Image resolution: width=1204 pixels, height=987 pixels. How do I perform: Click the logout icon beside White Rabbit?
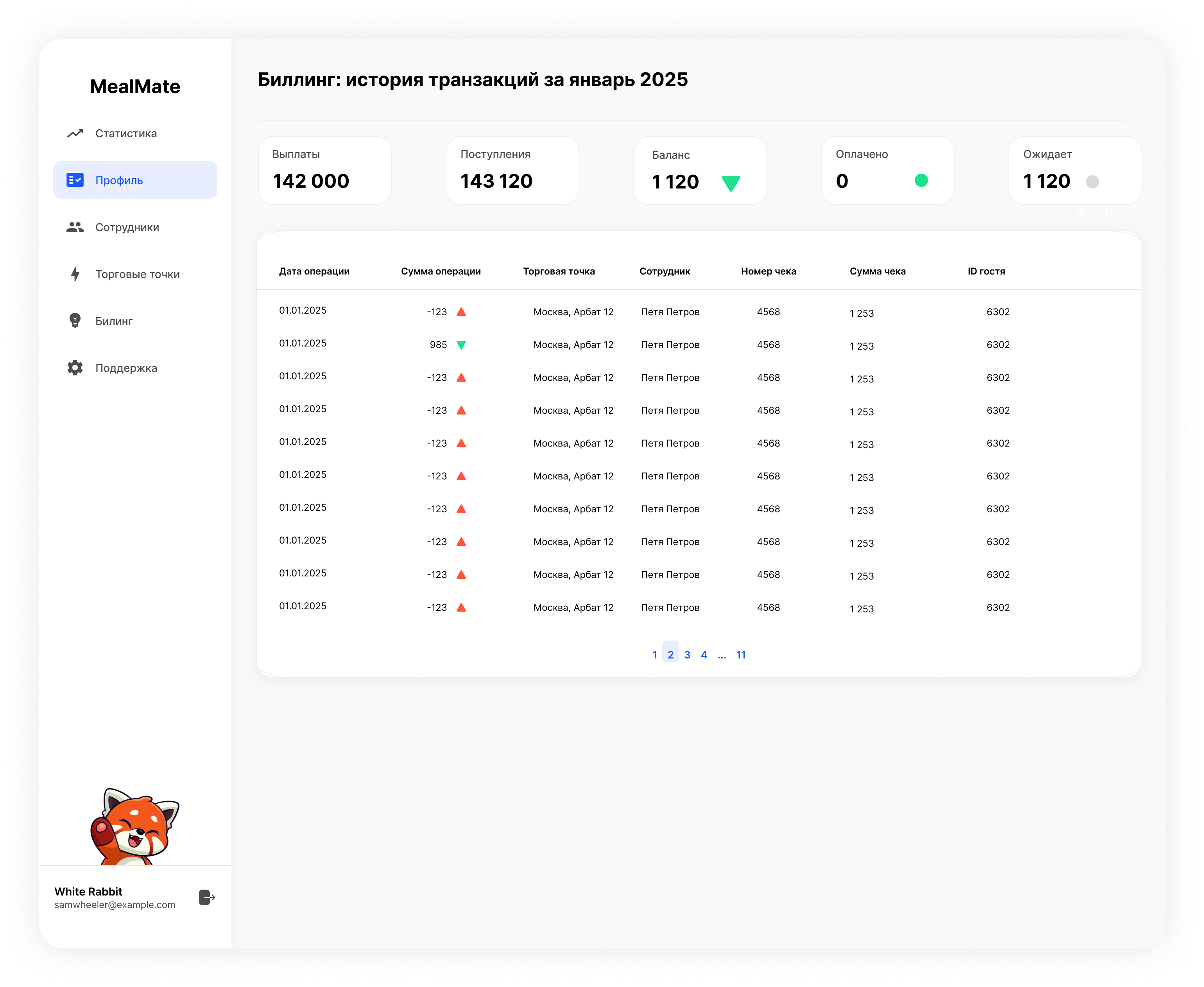click(207, 897)
